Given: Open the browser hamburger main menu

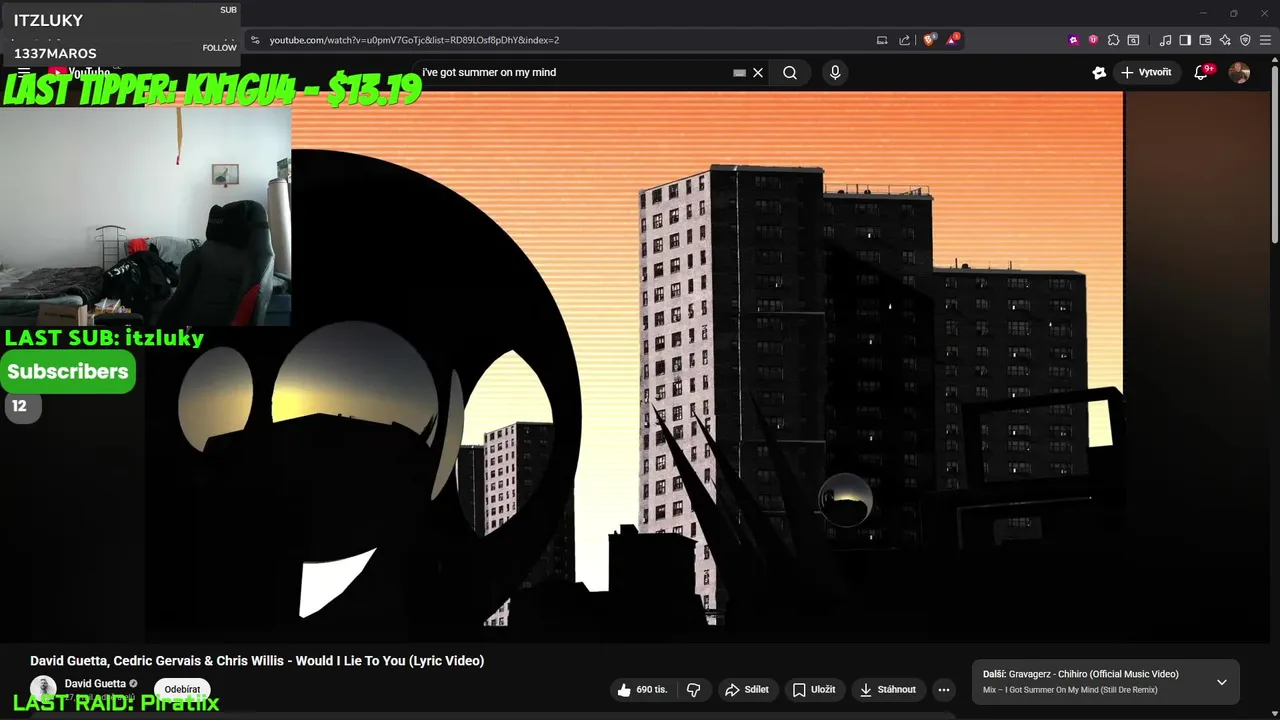Looking at the screenshot, I should click(1265, 40).
